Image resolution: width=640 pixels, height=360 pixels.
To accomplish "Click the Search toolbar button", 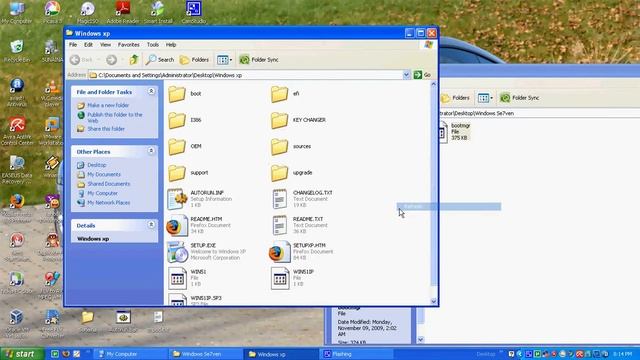I will 160,60.
